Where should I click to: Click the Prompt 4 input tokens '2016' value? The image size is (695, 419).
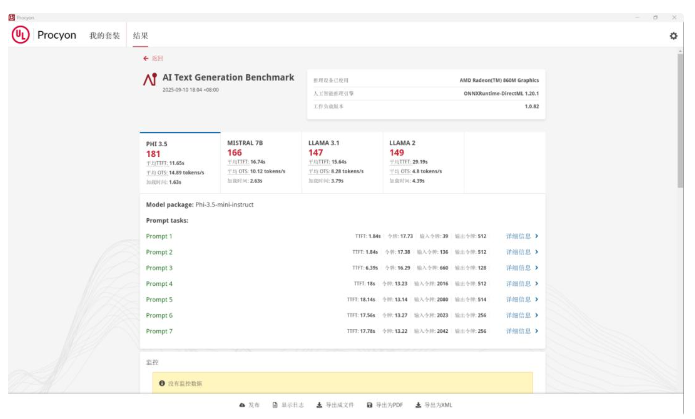coord(442,284)
